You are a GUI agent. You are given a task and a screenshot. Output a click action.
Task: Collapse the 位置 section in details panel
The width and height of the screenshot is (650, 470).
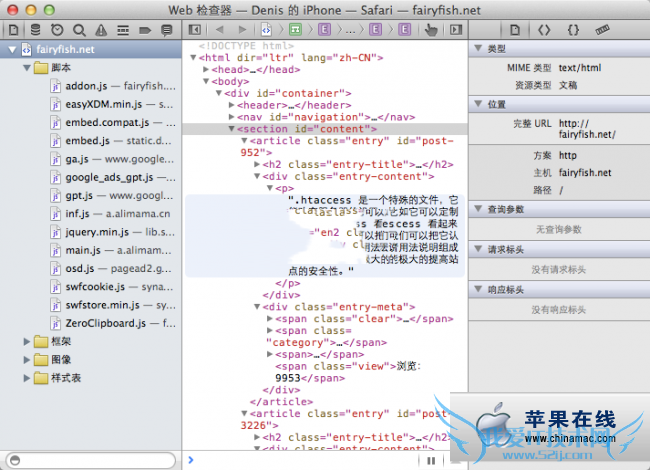478,104
